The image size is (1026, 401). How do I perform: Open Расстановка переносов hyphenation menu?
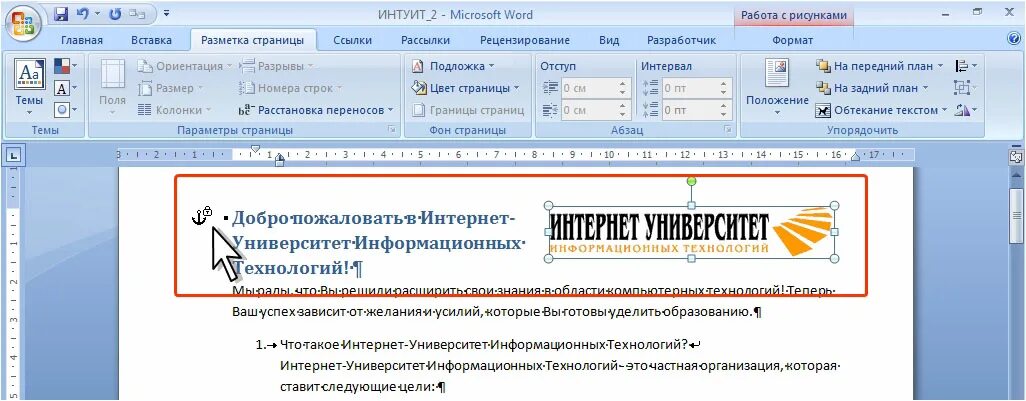(x=316, y=110)
